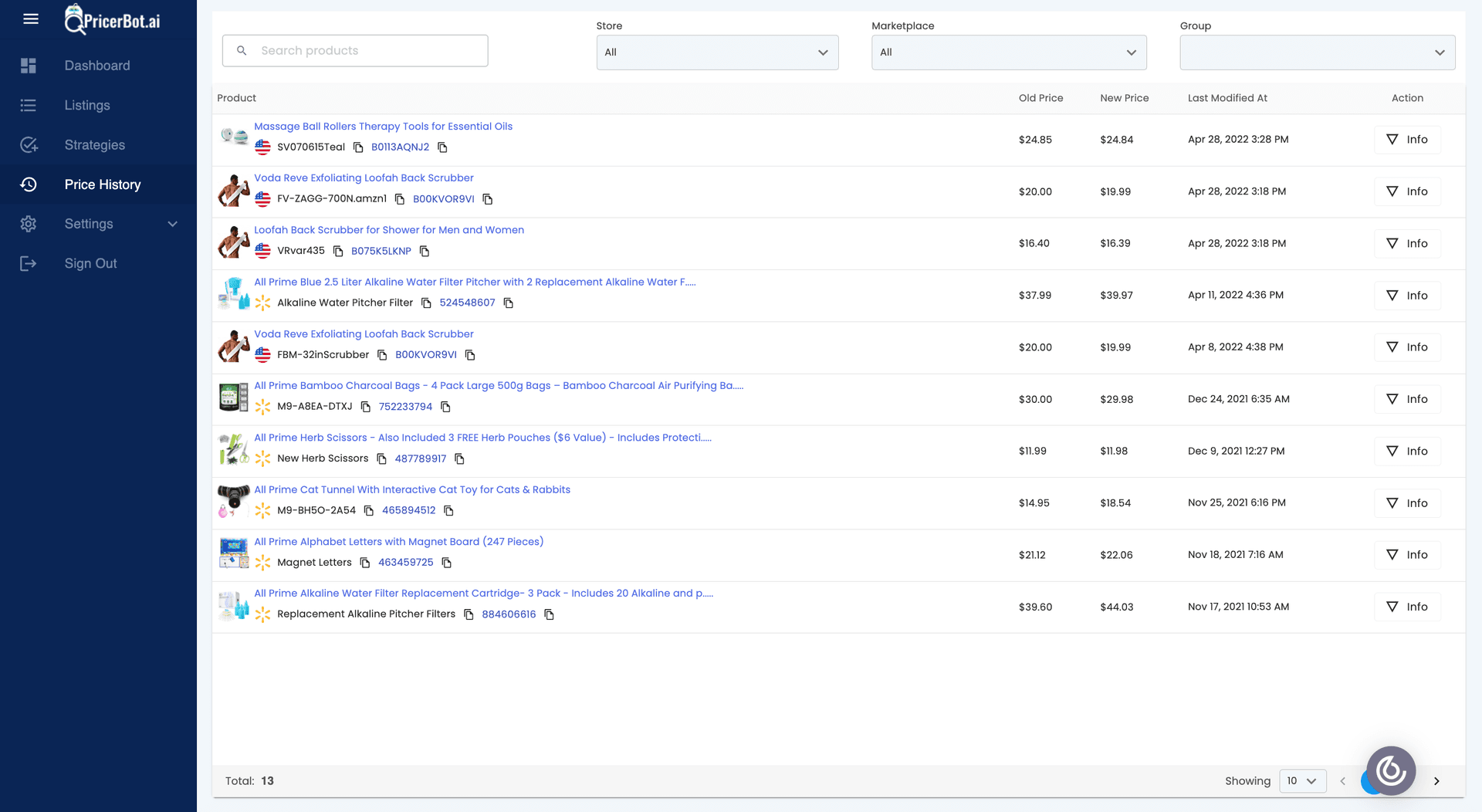Open the hamburger menu at top left
The width and height of the screenshot is (1482, 812).
[x=30, y=19]
